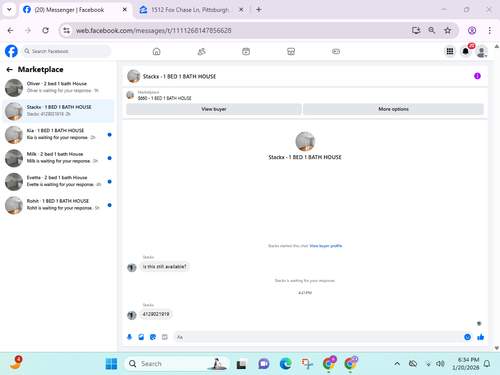The image size is (500, 375).
Task: Open Oliver's 2 bed 1 bath House chat
Action: point(58,87)
